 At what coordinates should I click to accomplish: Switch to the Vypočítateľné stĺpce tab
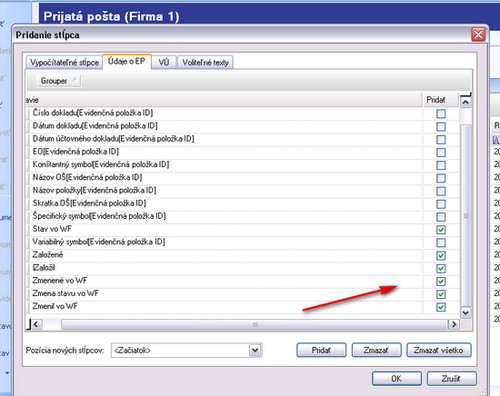click(x=64, y=62)
